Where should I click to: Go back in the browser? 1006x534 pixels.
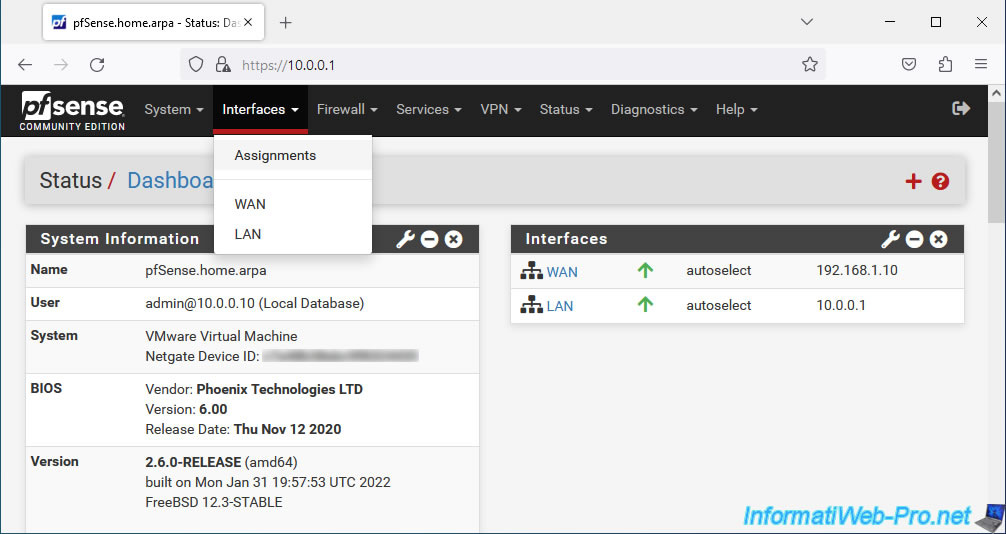tap(24, 64)
